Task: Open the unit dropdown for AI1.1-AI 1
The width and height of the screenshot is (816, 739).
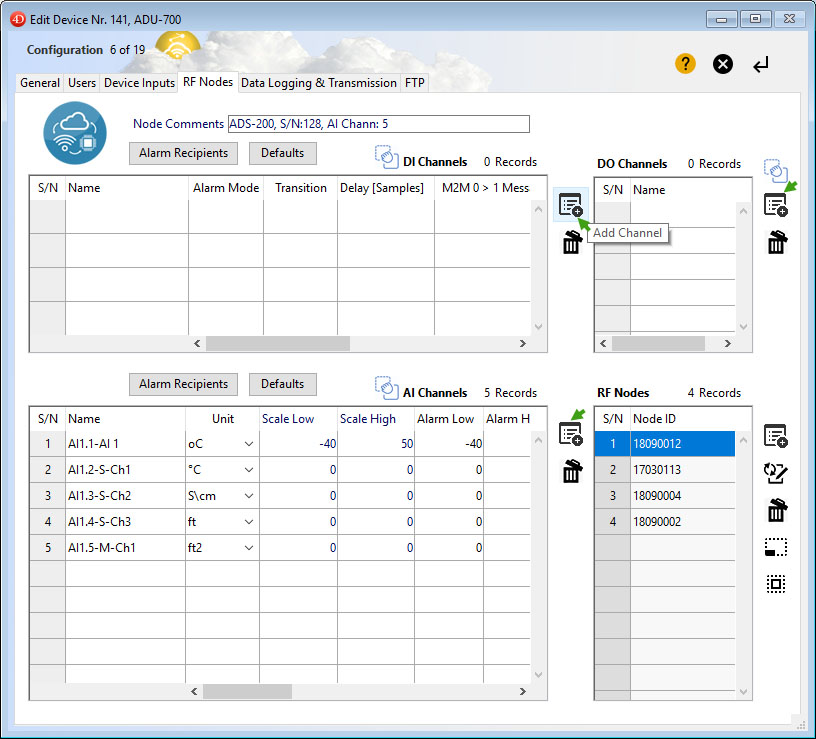Action: tap(249, 444)
